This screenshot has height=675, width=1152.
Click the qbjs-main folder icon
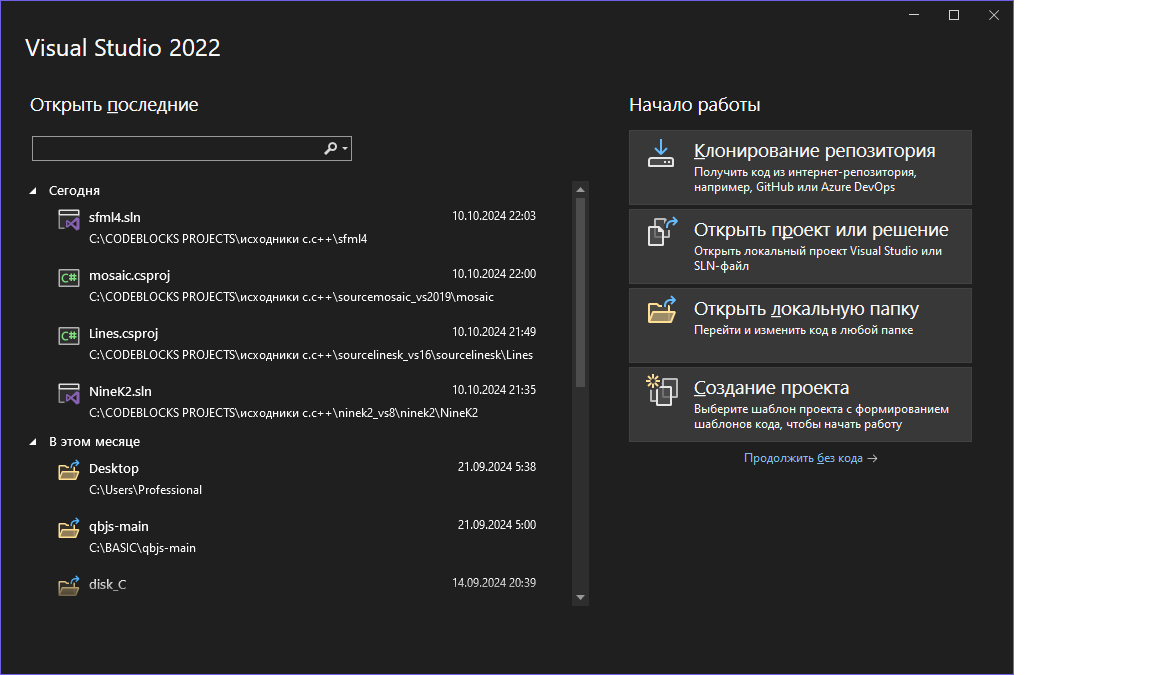[x=69, y=528]
